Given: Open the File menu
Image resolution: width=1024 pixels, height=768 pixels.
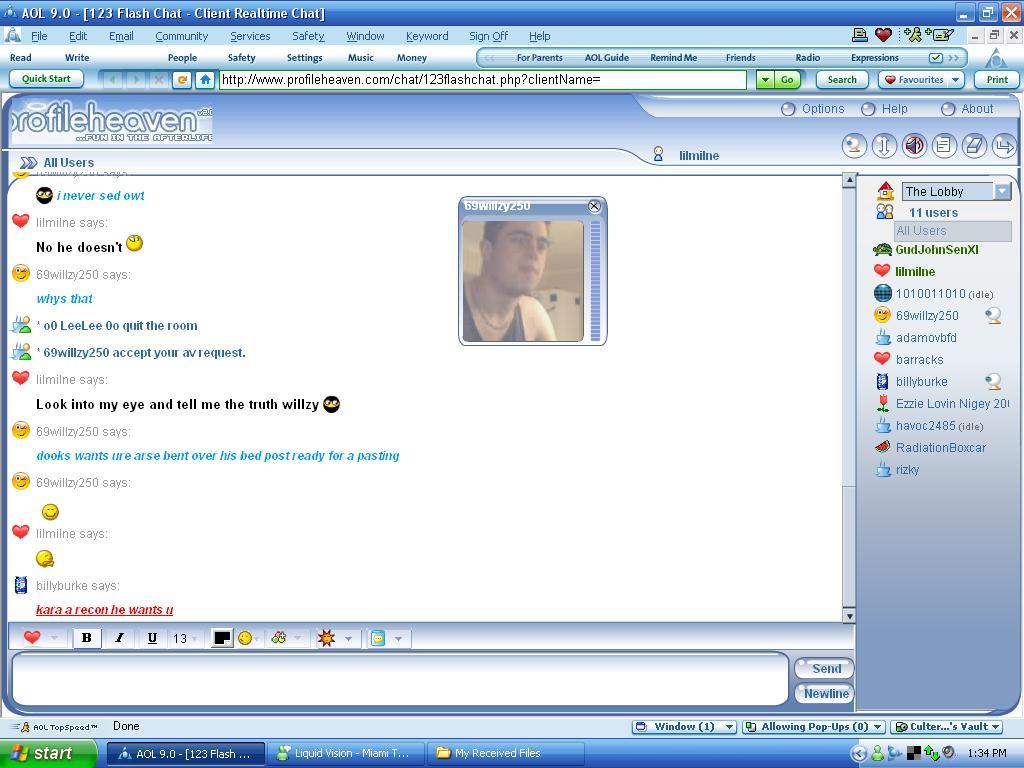Looking at the screenshot, I should click(x=39, y=36).
